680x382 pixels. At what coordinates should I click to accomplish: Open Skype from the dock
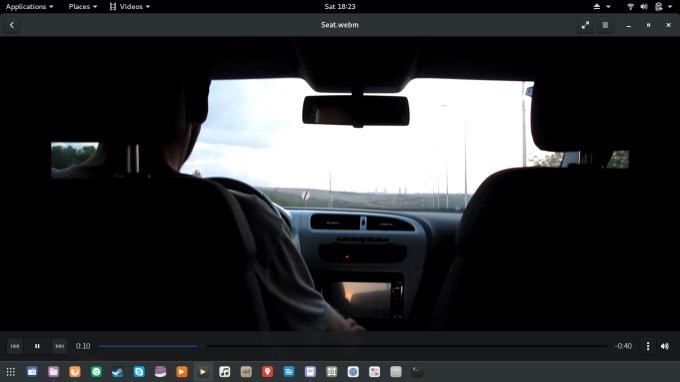click(x=139, y=372)
